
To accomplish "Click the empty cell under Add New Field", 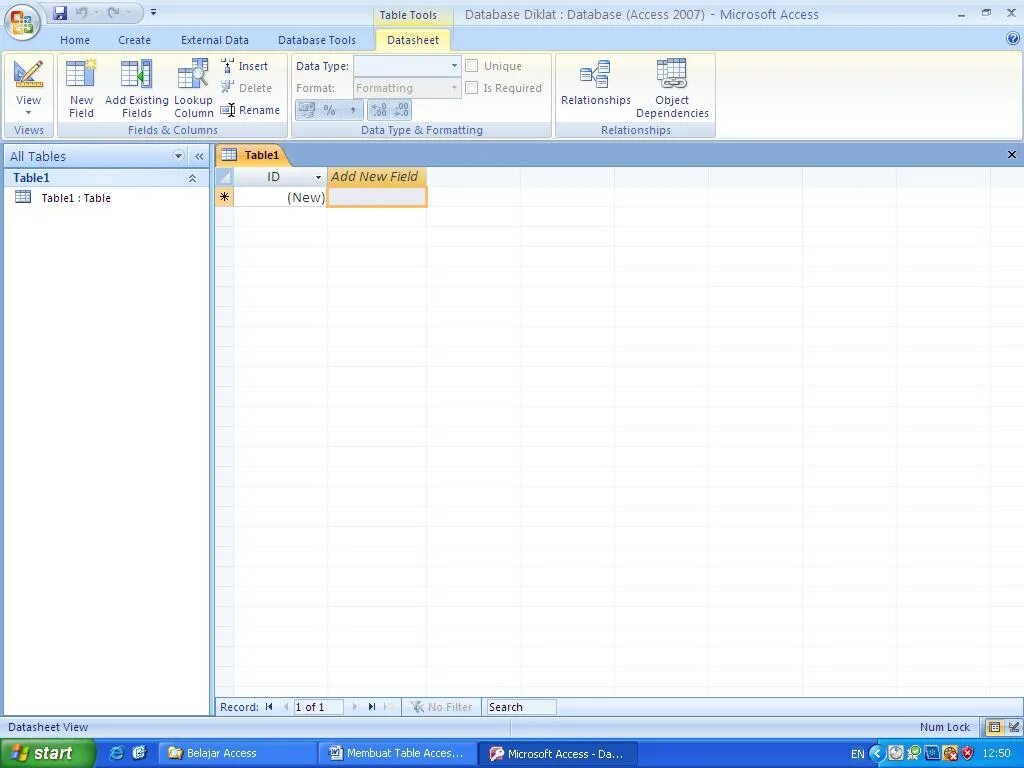I will (377, 197).
